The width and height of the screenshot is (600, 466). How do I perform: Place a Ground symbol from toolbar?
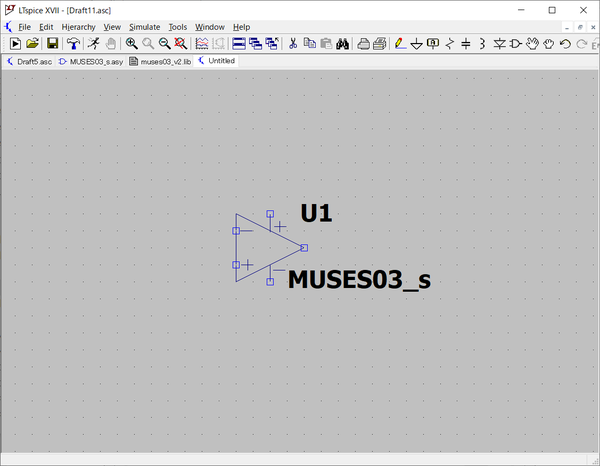coord(417,44)
